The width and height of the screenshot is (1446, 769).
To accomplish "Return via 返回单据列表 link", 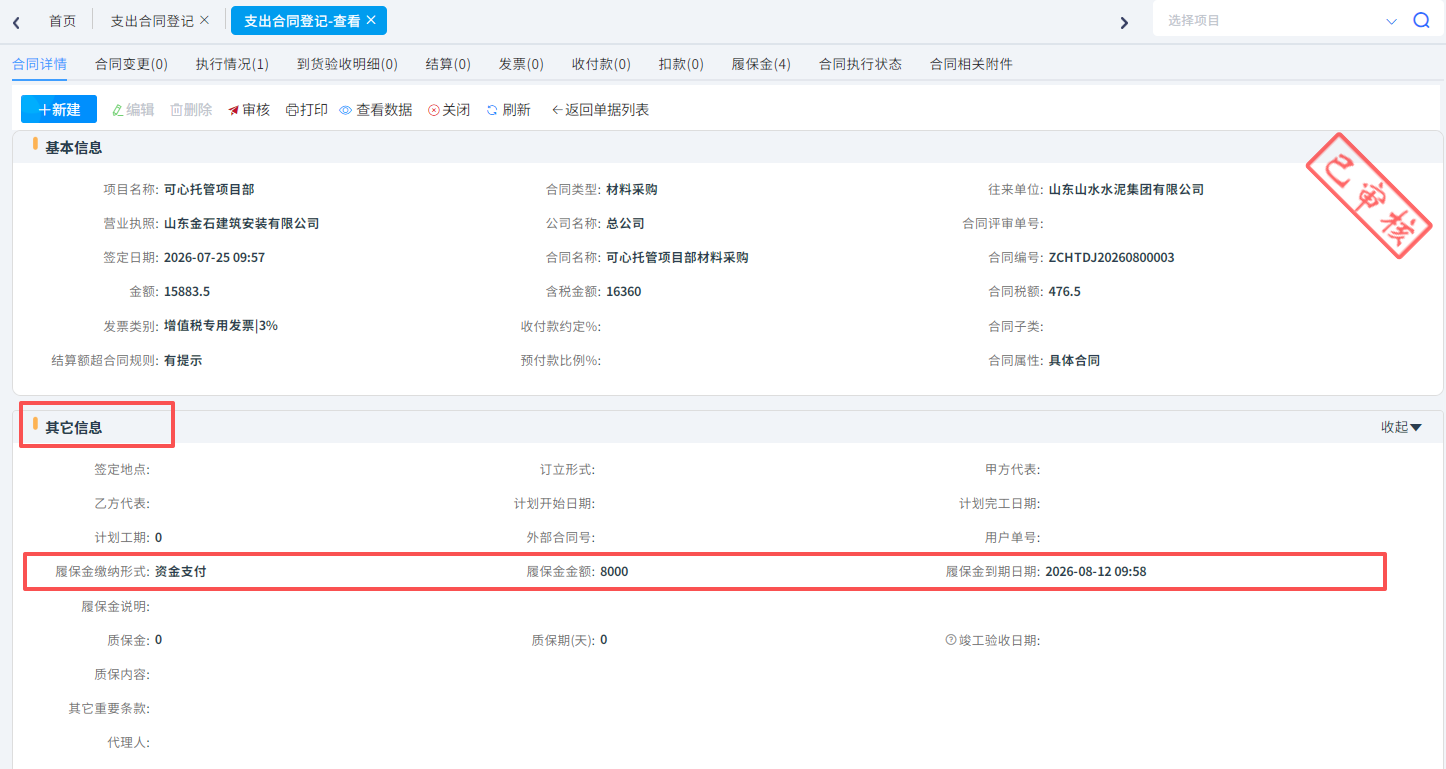I will [x=600, y=110].
